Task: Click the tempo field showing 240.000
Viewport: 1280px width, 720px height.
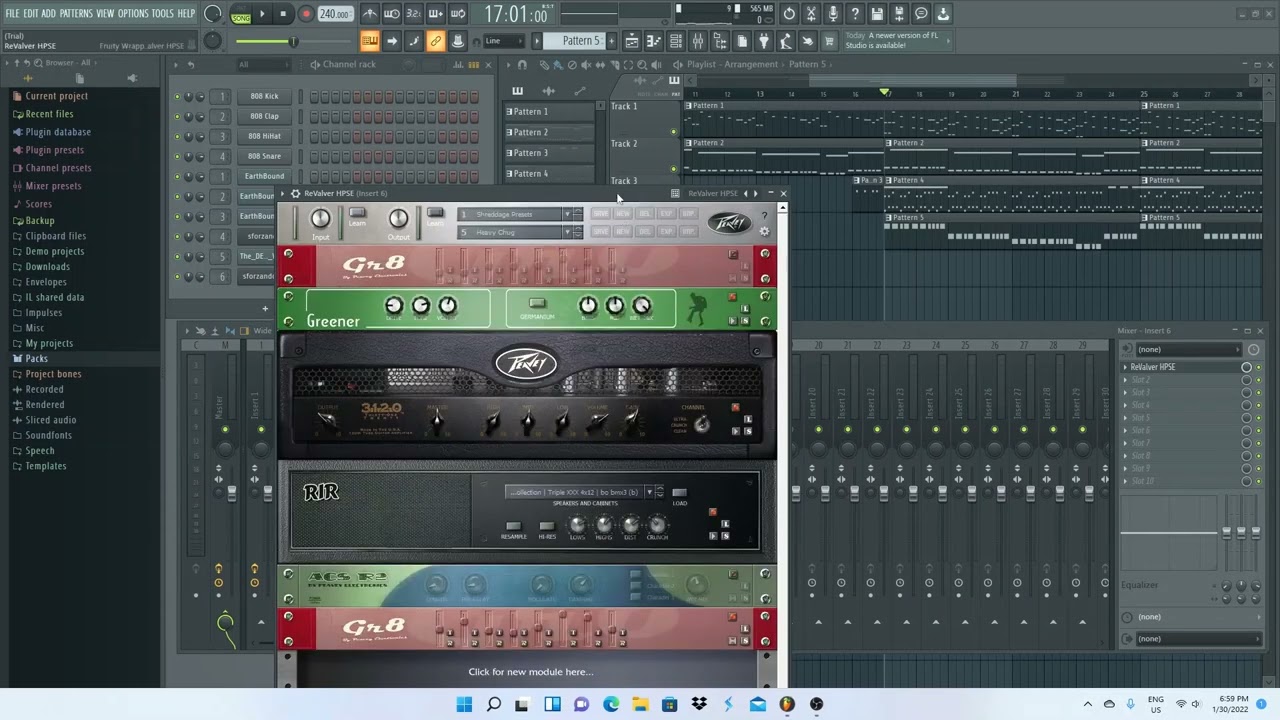Action: point(335,14)
